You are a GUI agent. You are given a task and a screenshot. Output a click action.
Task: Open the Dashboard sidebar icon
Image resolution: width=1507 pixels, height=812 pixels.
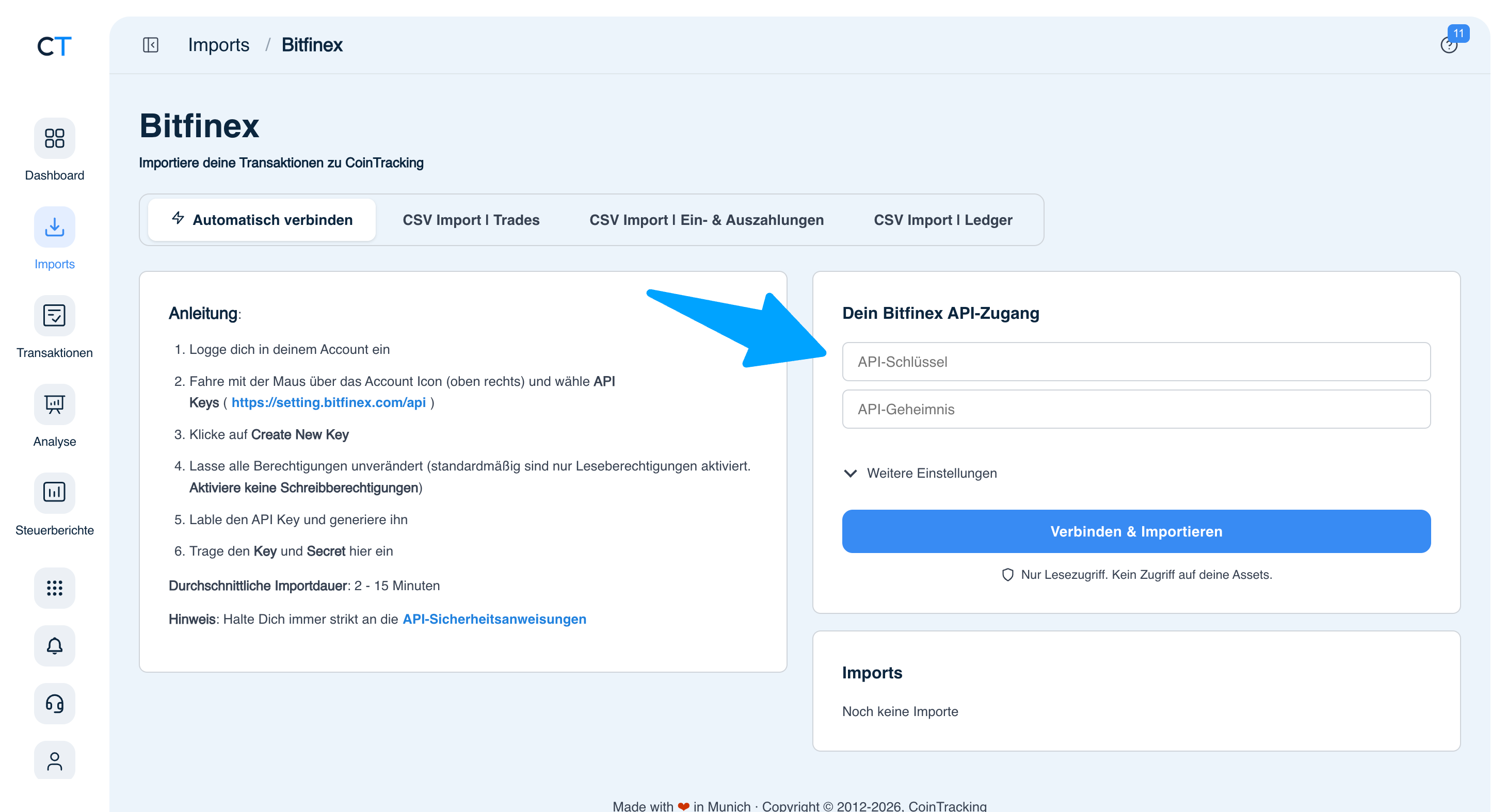[54, 139]
